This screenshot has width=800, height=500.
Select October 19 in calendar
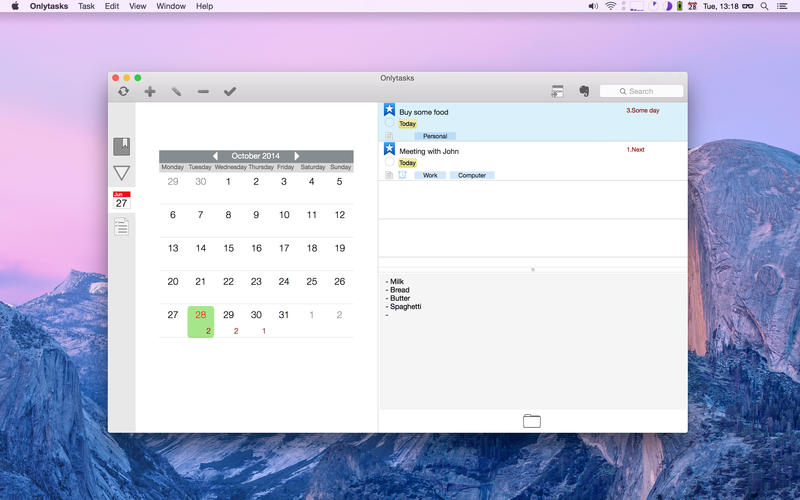click(340, 248)
